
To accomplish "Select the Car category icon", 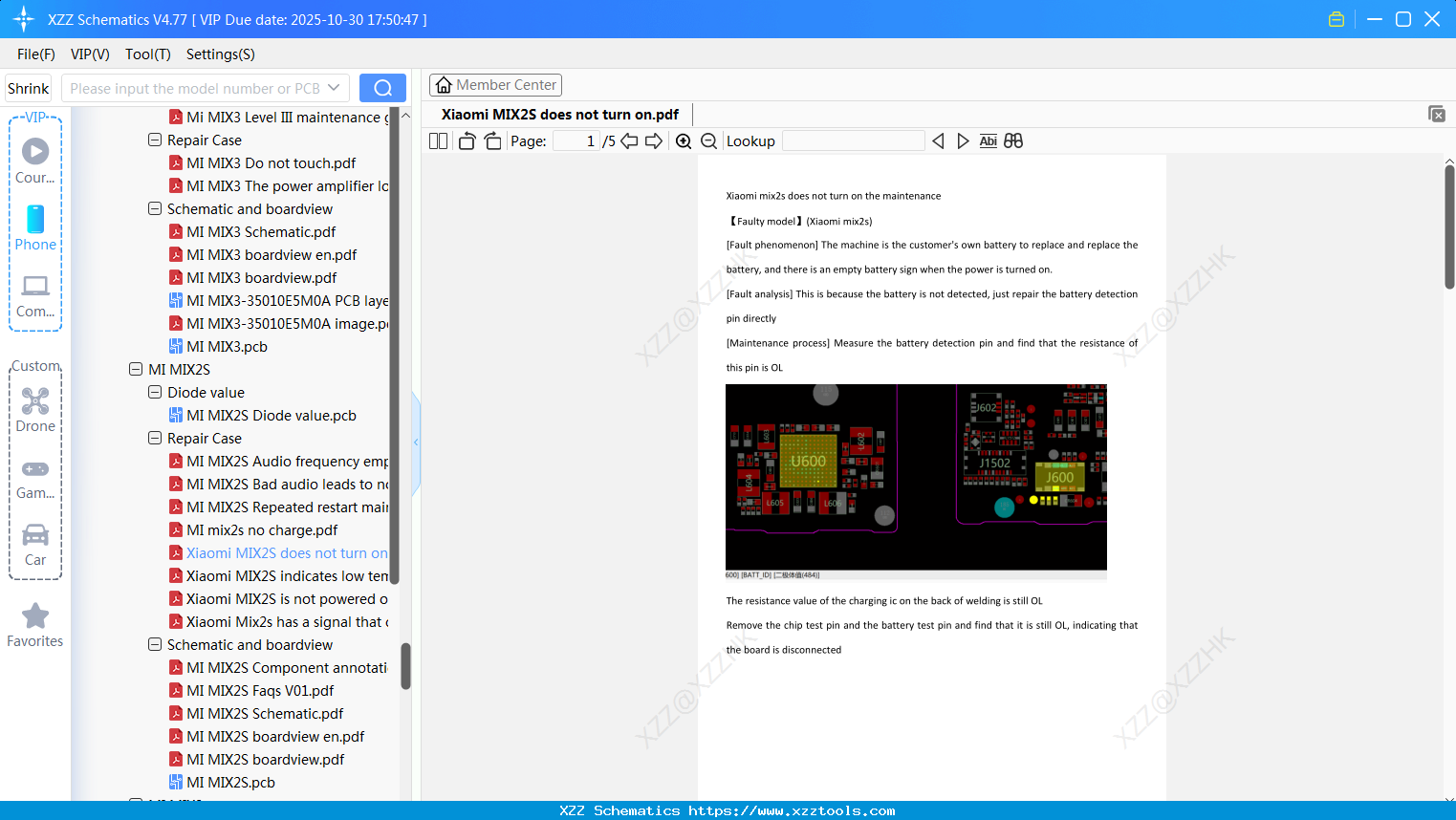I will 35,545.
